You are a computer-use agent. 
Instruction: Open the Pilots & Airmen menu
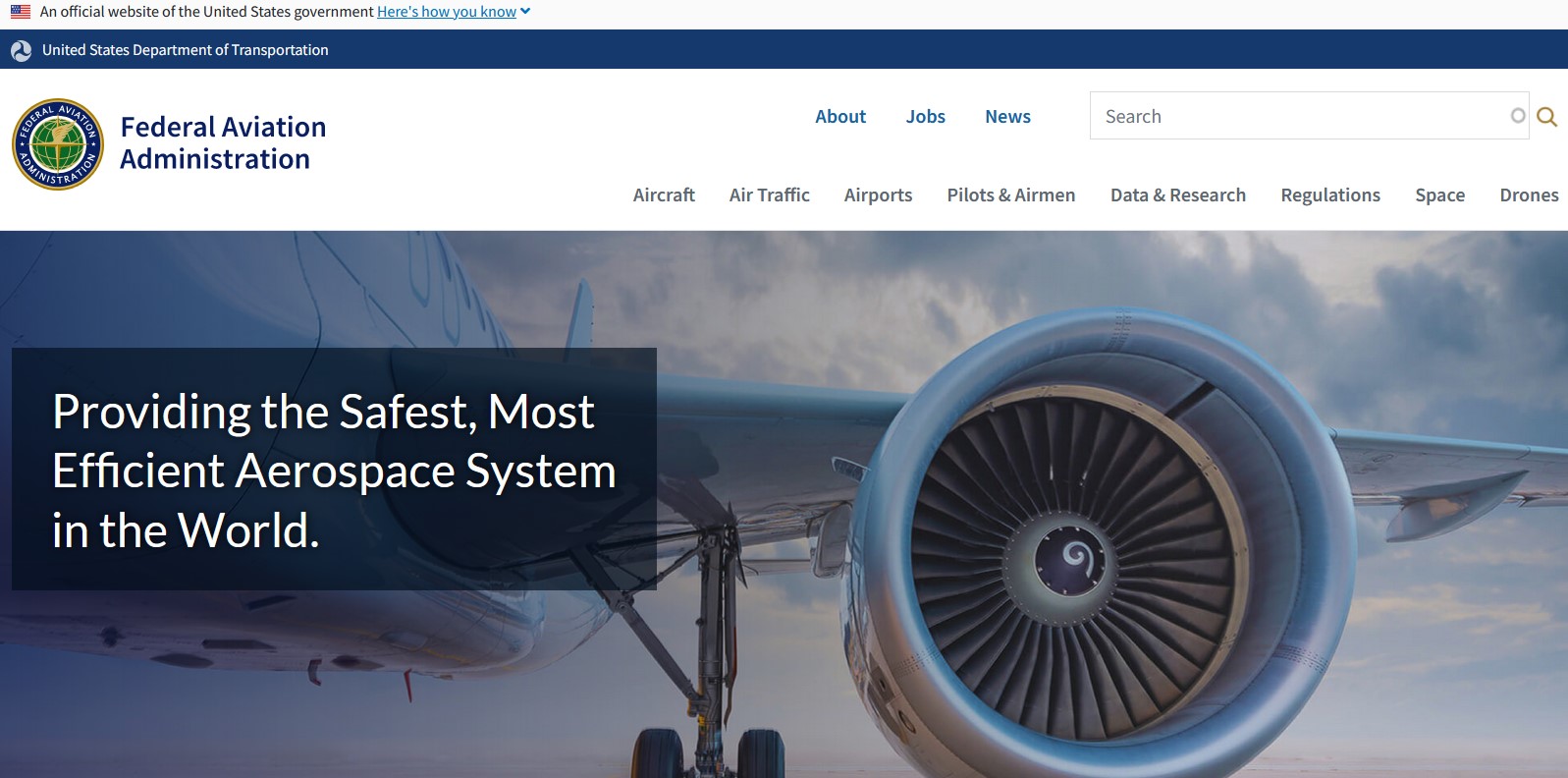1011,195
